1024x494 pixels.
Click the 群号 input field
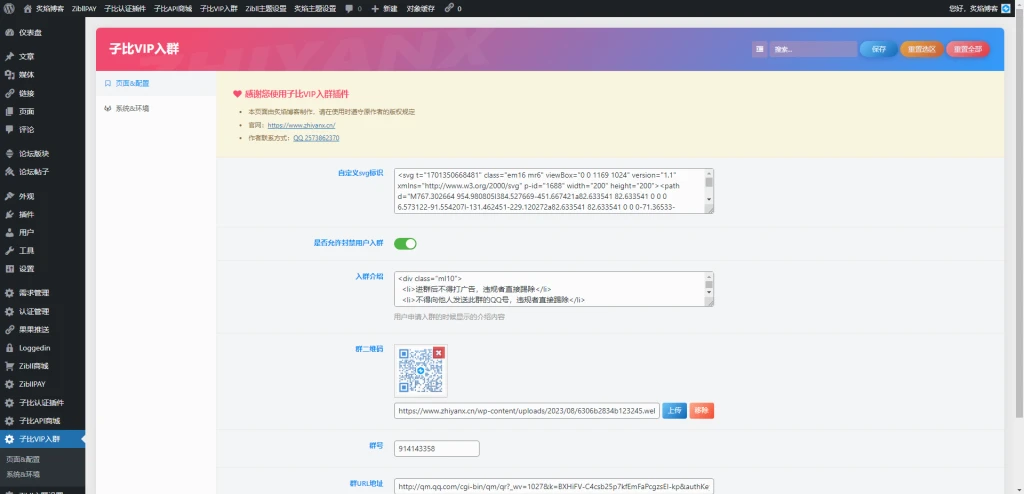(x=437, y=449)
